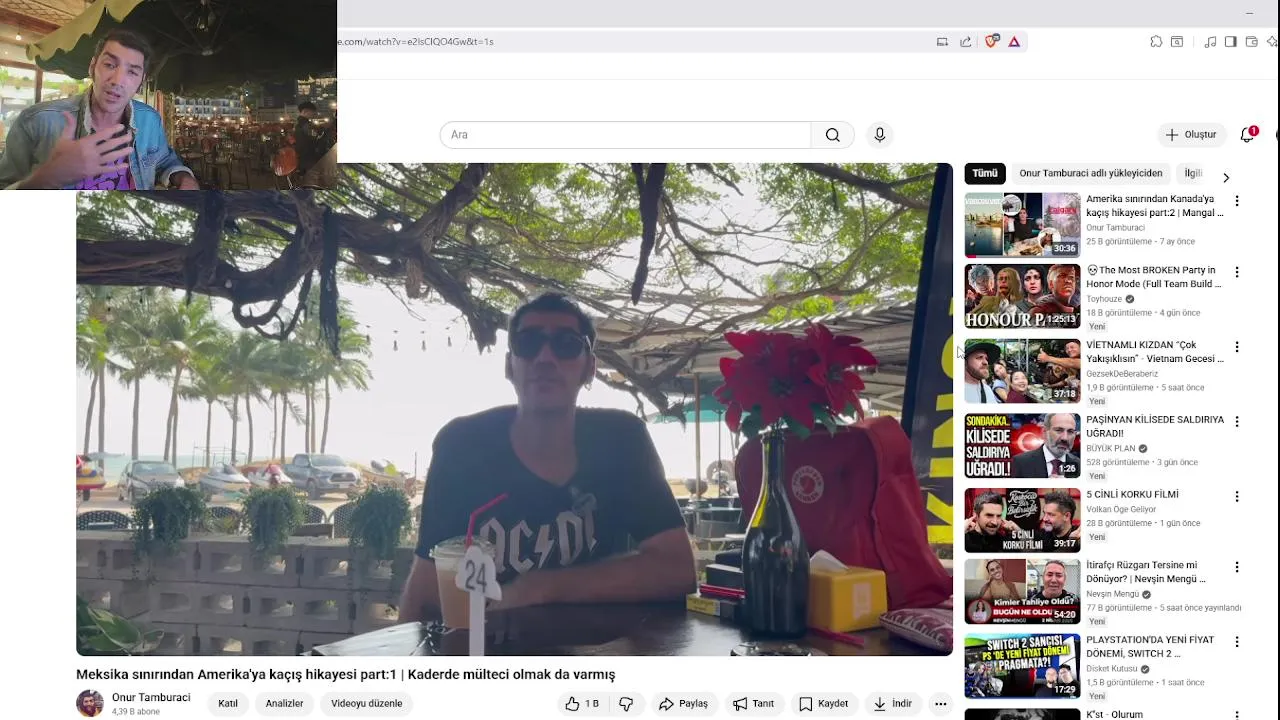
Task: Like the video with thumbs up
Action: click(x=582, y=704)
